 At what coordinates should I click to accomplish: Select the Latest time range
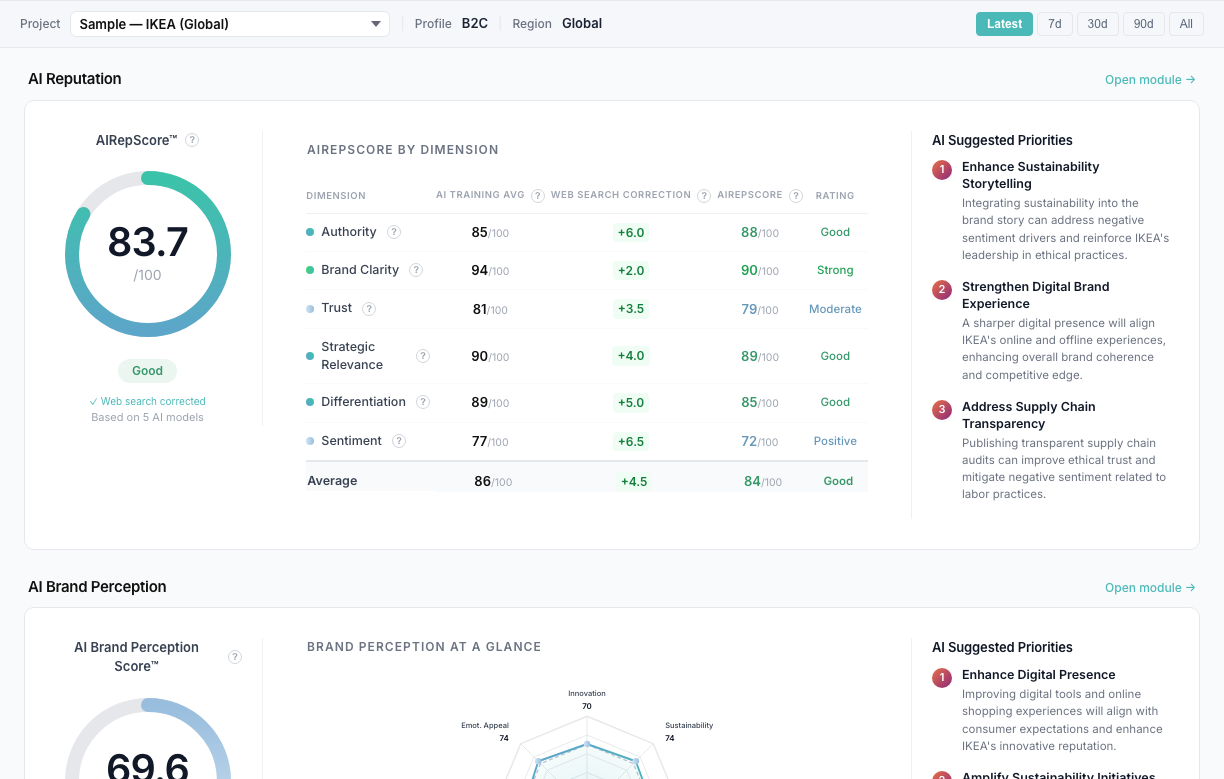coord(1004,24)
